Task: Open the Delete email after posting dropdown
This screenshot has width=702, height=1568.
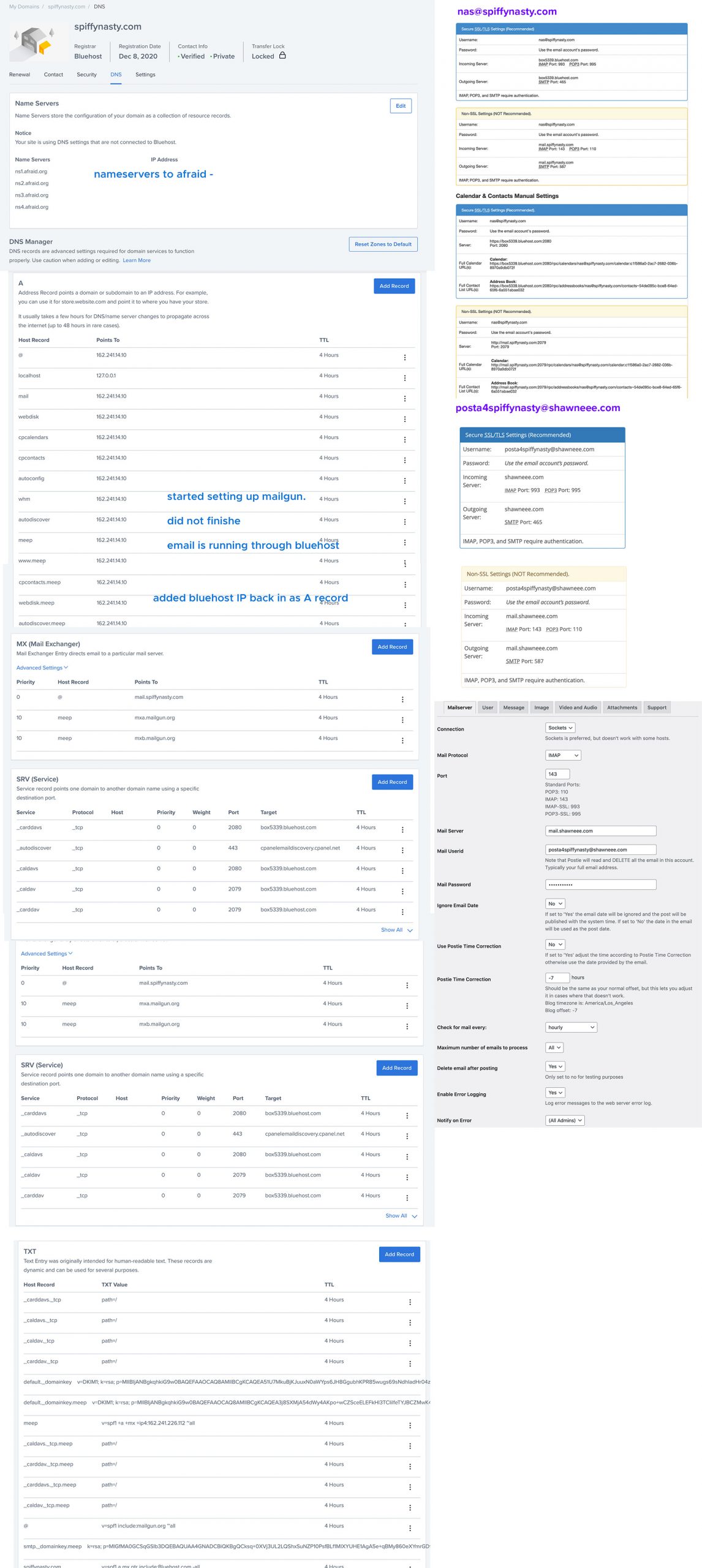Action: [x=555, y=1066]
